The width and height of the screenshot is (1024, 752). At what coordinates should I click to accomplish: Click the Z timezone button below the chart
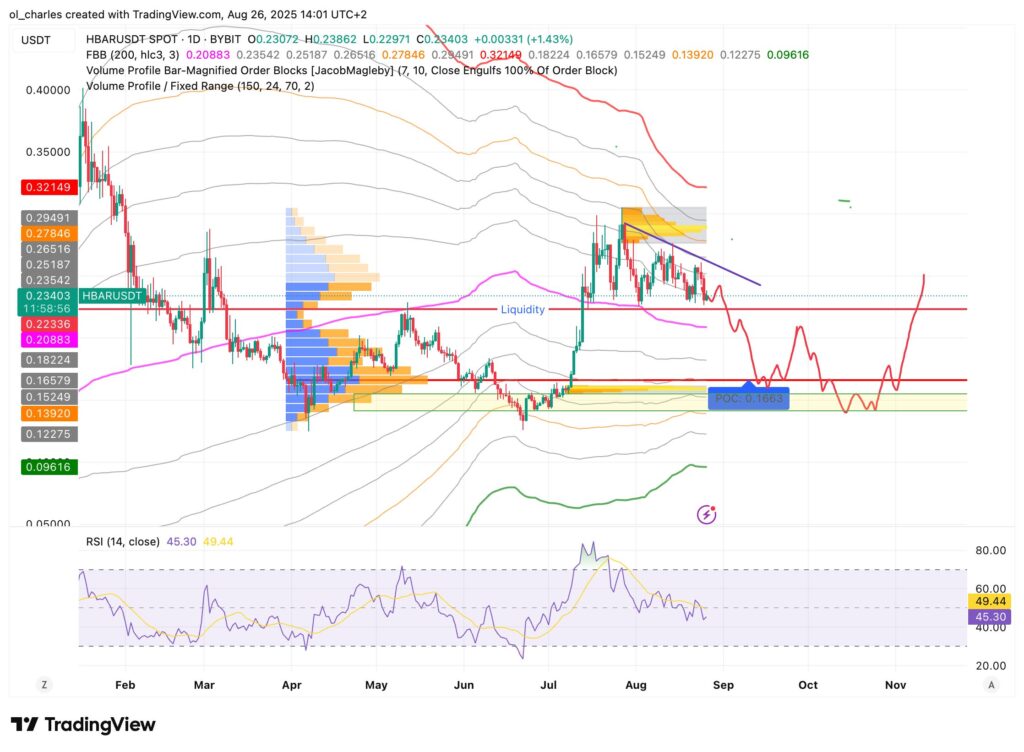coord(44,685)
